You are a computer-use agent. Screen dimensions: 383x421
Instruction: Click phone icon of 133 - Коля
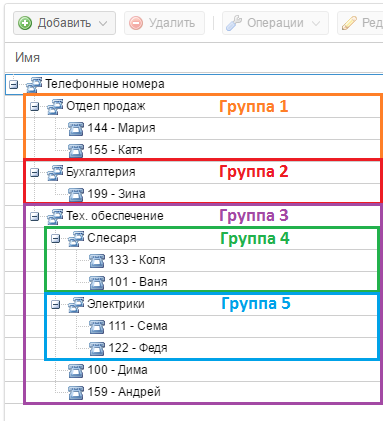pos(97,261)
